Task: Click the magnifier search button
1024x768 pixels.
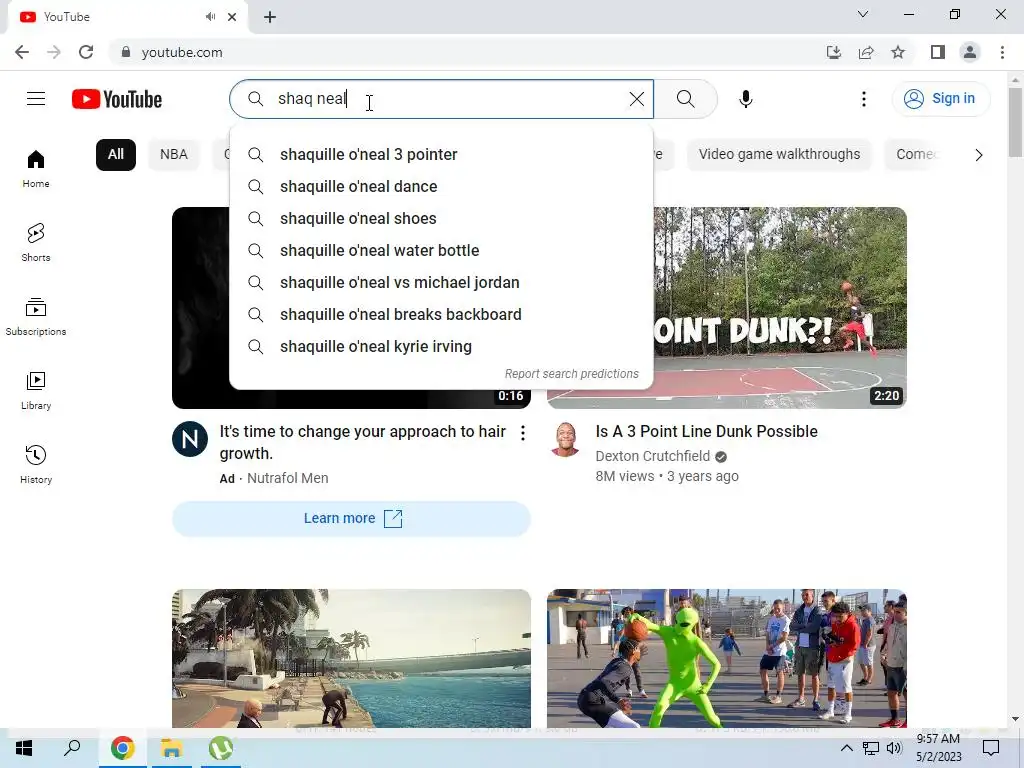Action: coord(685,99)
